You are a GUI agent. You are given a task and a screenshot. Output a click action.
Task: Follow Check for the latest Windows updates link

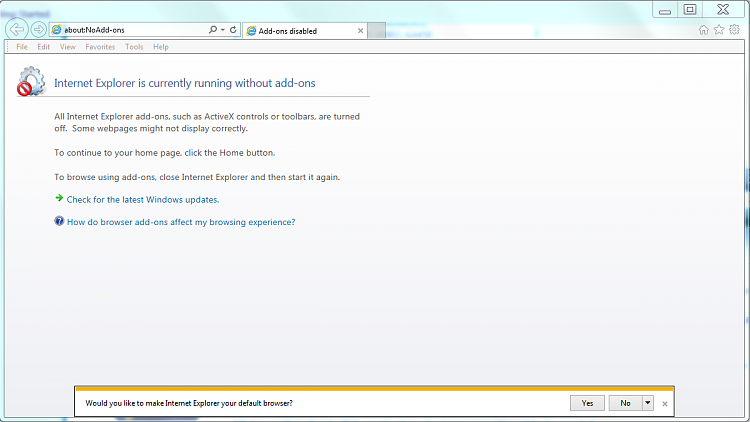(x=143, y=200)
